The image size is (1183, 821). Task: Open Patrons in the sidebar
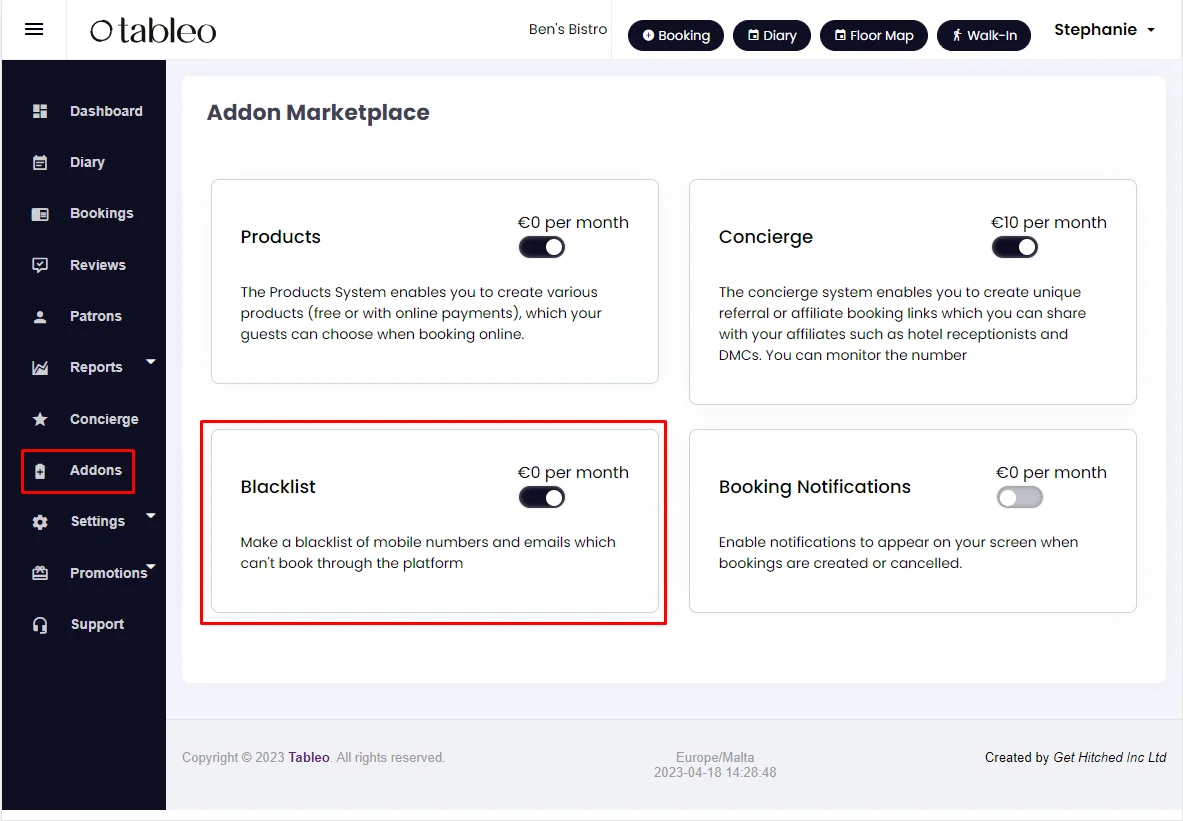[x=96, y=316]
